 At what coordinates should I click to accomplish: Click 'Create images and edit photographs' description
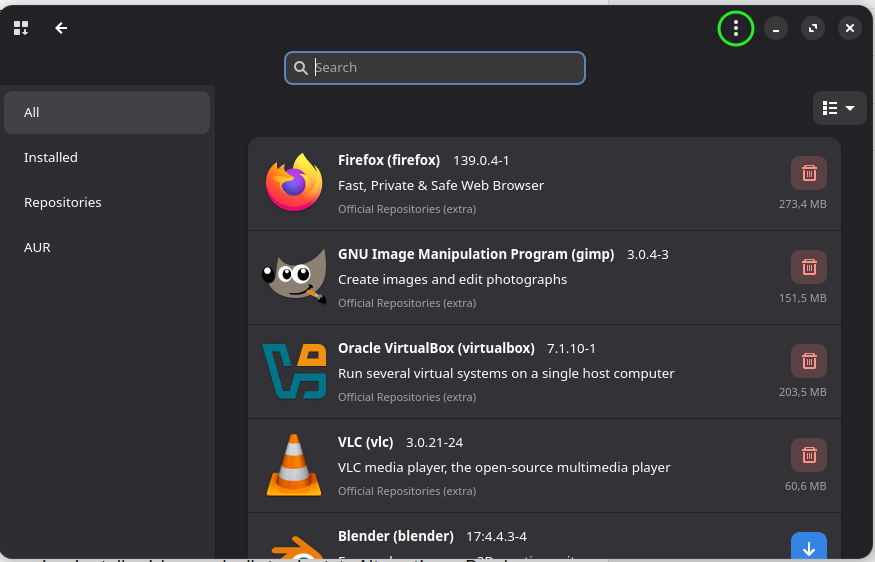click(x=453, y=280)
